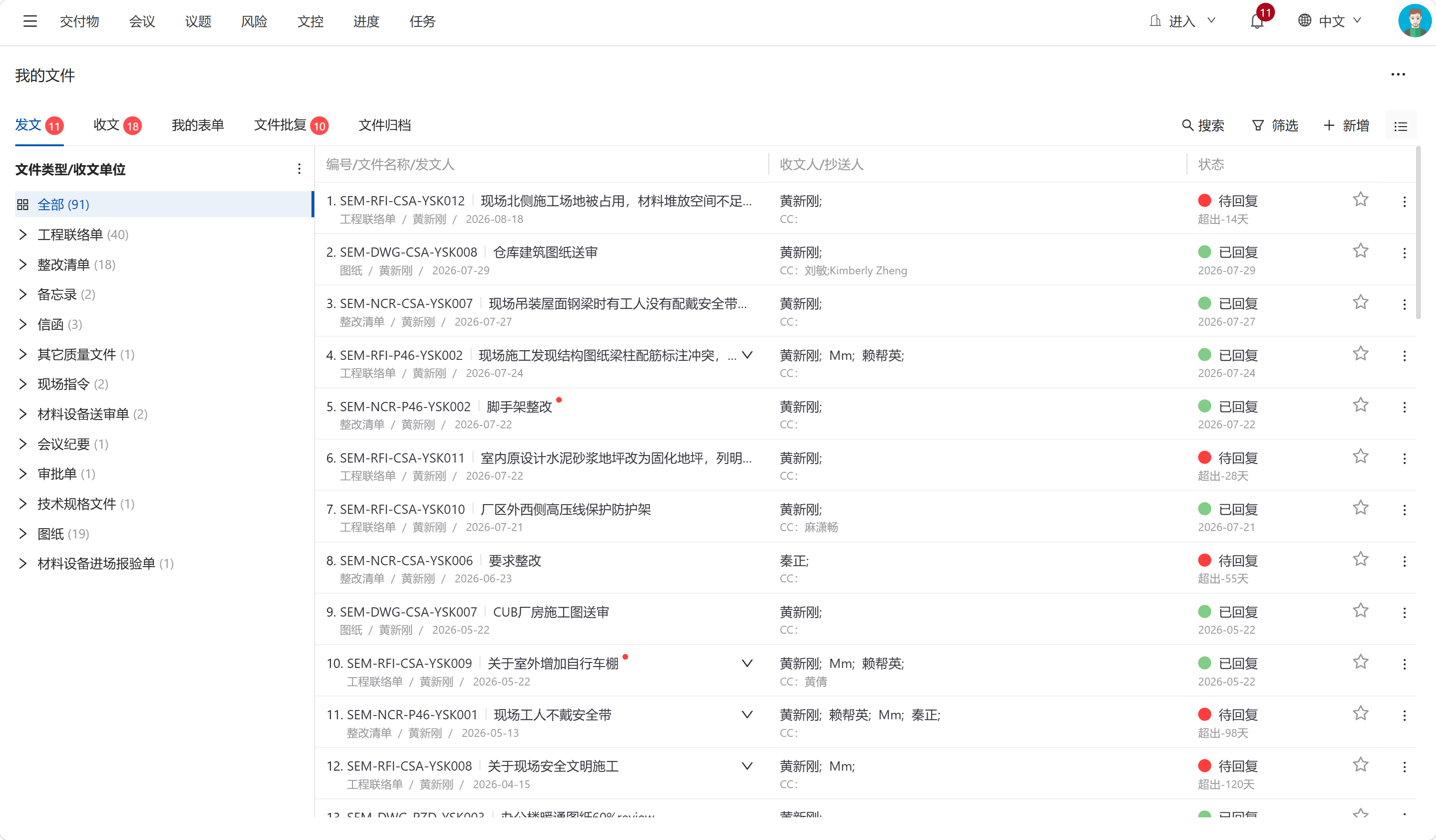
Task: Open the 文控 top menu item
Action: coord(310,21)
